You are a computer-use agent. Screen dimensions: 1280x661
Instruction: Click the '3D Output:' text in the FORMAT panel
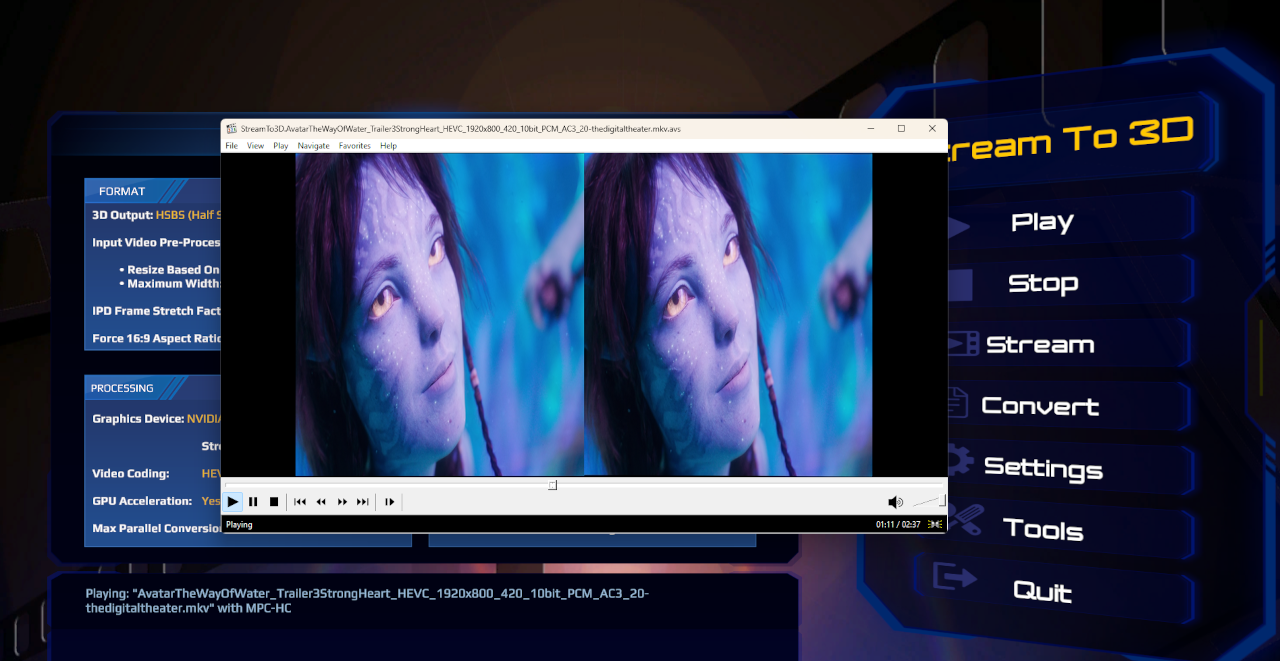coord(122,215)
